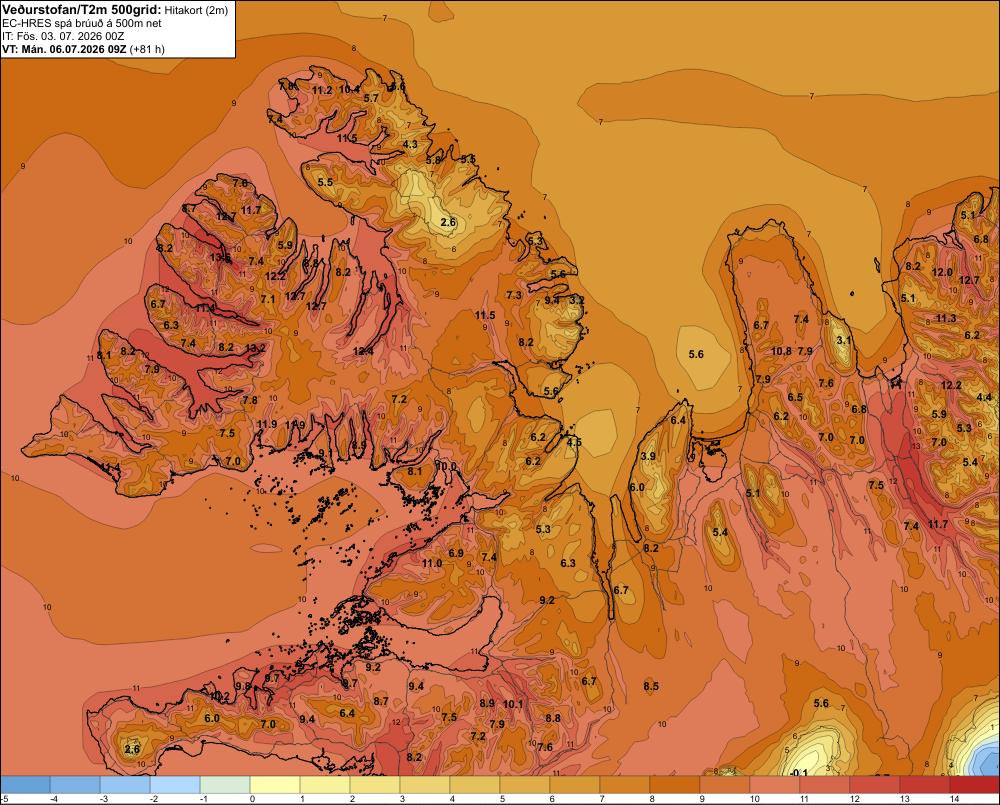Select the dark red legend swatch between 13 and 14
Screen dimensions: 1000x805
coord(924,785)
